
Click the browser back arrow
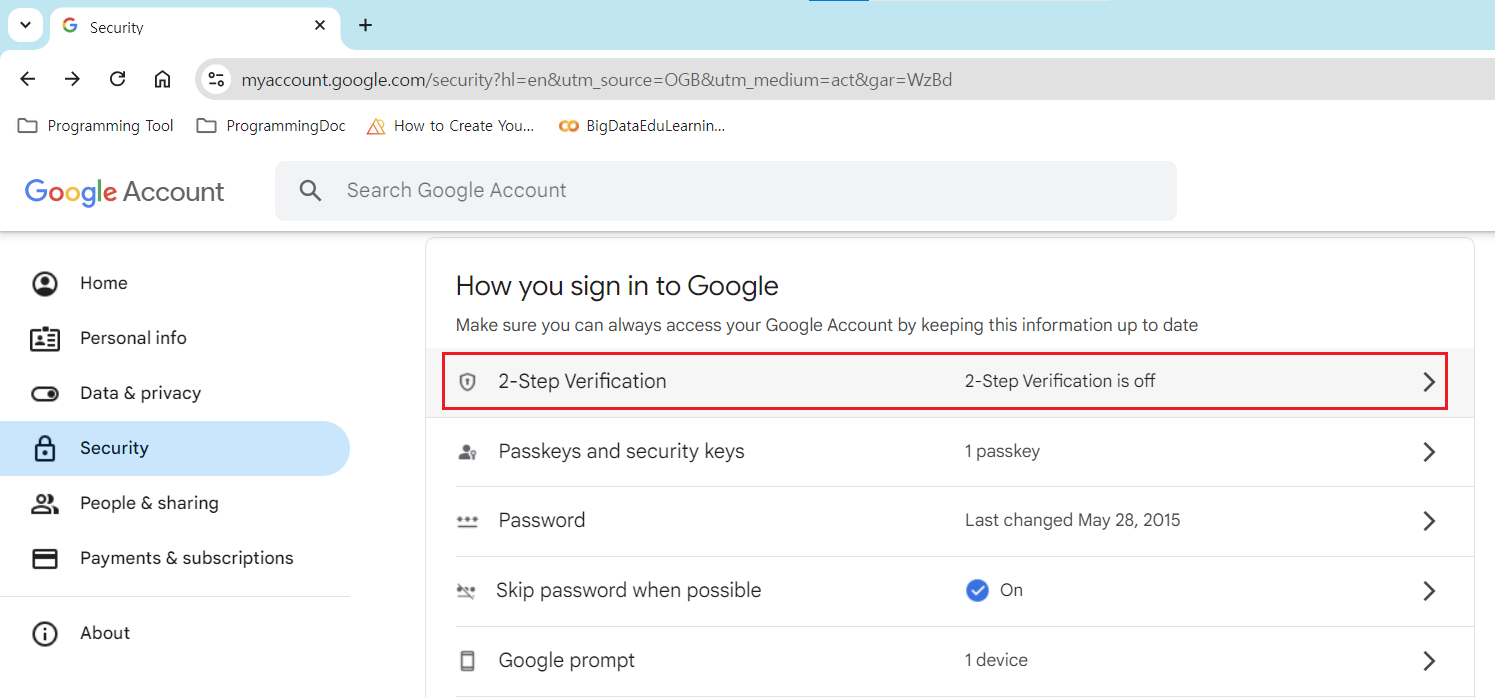coord(28,79)
